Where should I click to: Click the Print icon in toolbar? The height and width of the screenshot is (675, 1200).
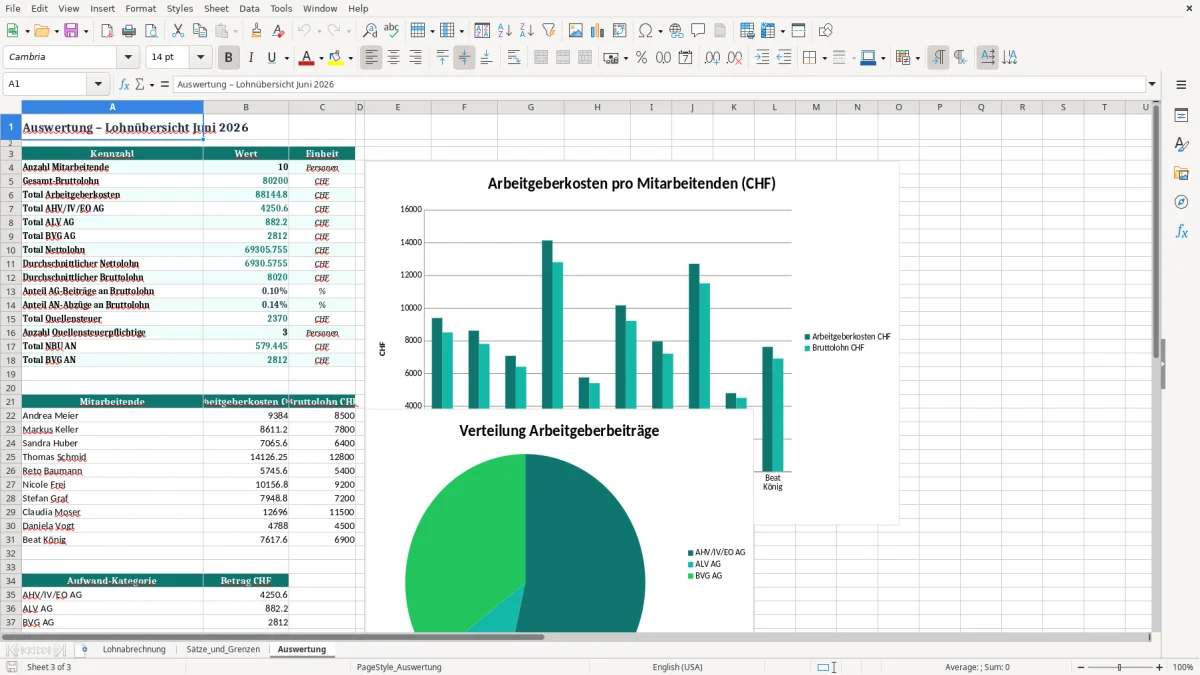(x=129, y=31)
